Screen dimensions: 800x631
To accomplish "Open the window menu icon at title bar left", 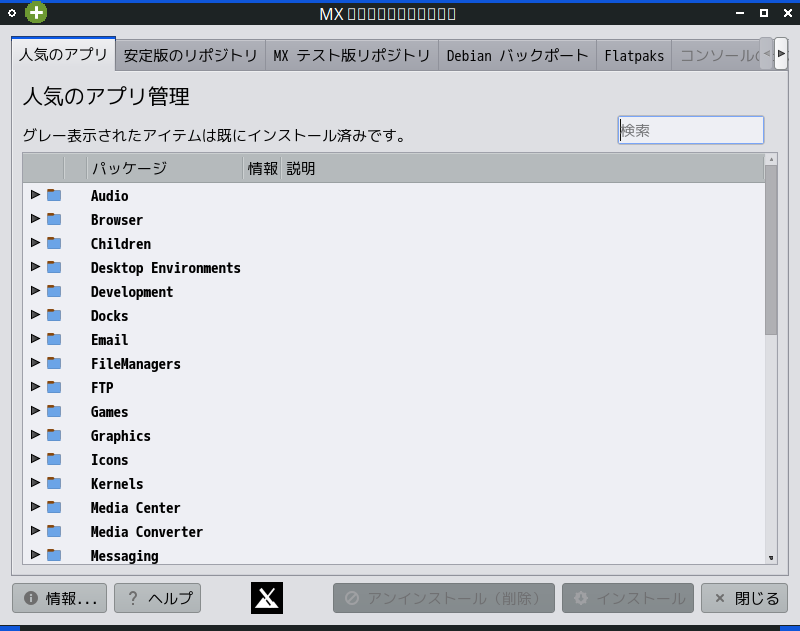I will [12, 13].
